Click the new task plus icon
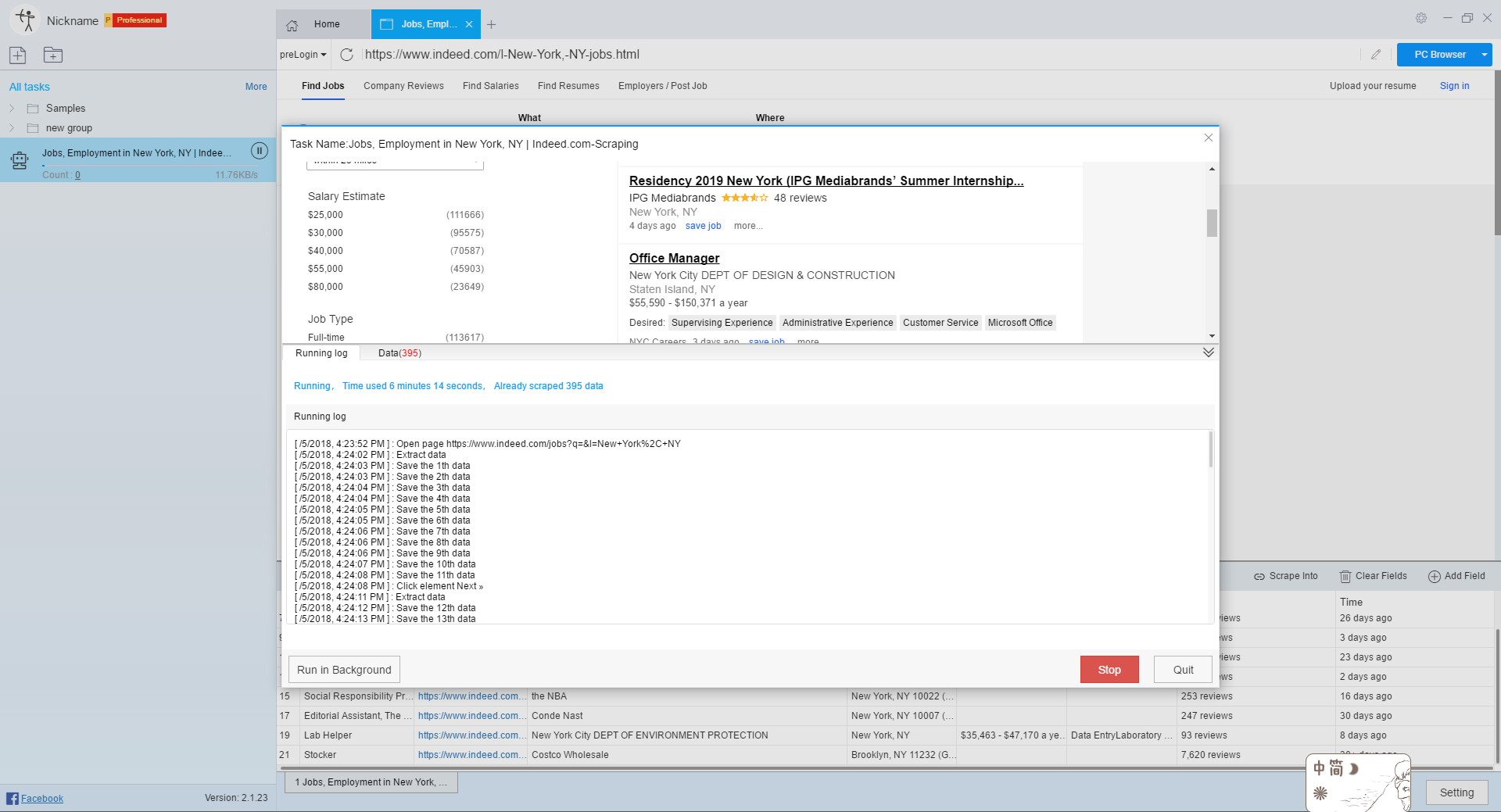The height and width of the screenshot is (812, 1501). tap(18, 55)
